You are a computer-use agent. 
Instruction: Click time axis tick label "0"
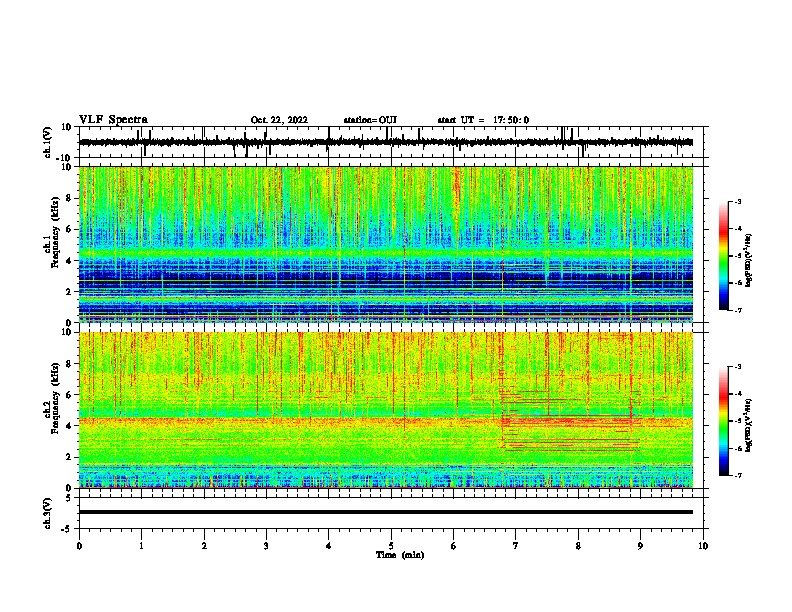tap(79, 546)
